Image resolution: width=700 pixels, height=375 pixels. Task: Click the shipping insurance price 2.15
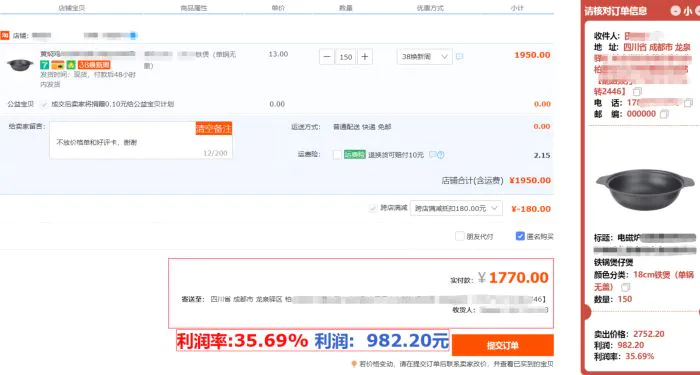tap(542, 155)
